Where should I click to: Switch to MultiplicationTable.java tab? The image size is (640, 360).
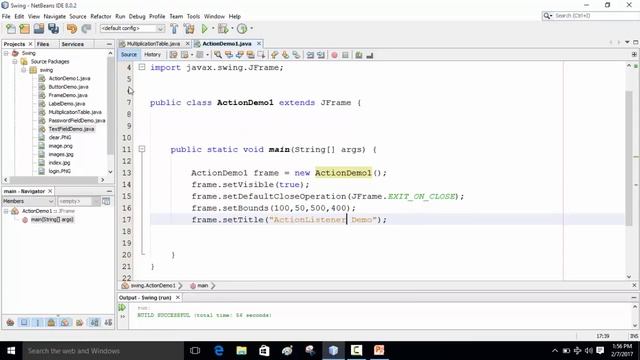pos(153,43)
